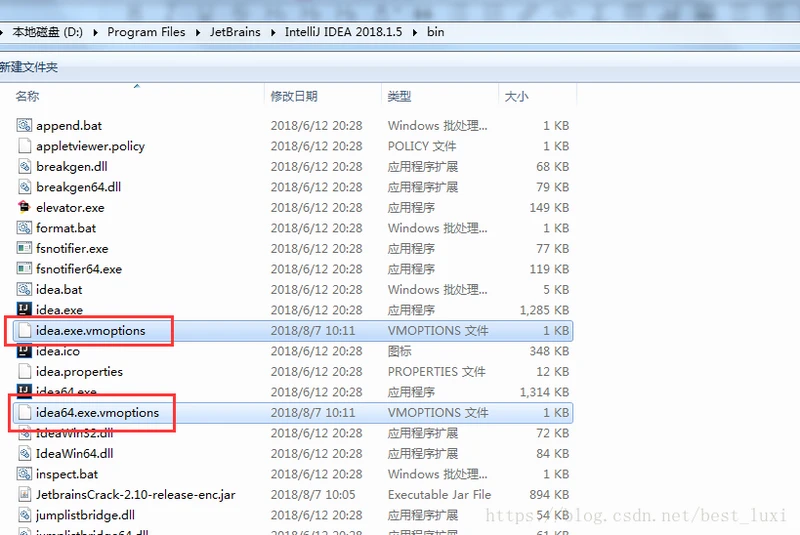The height and width of the screenshot is (535, 800).
Task: Click the 894 KB size cell
Action: (549, 495)
